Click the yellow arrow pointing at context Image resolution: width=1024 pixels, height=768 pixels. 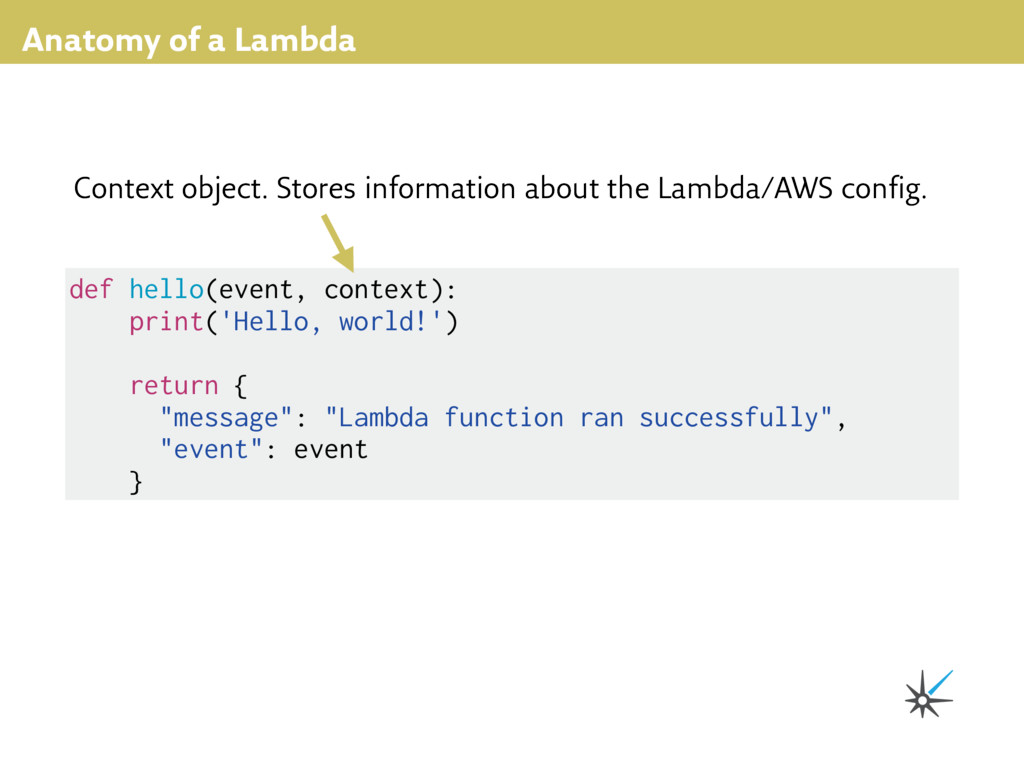337,242
